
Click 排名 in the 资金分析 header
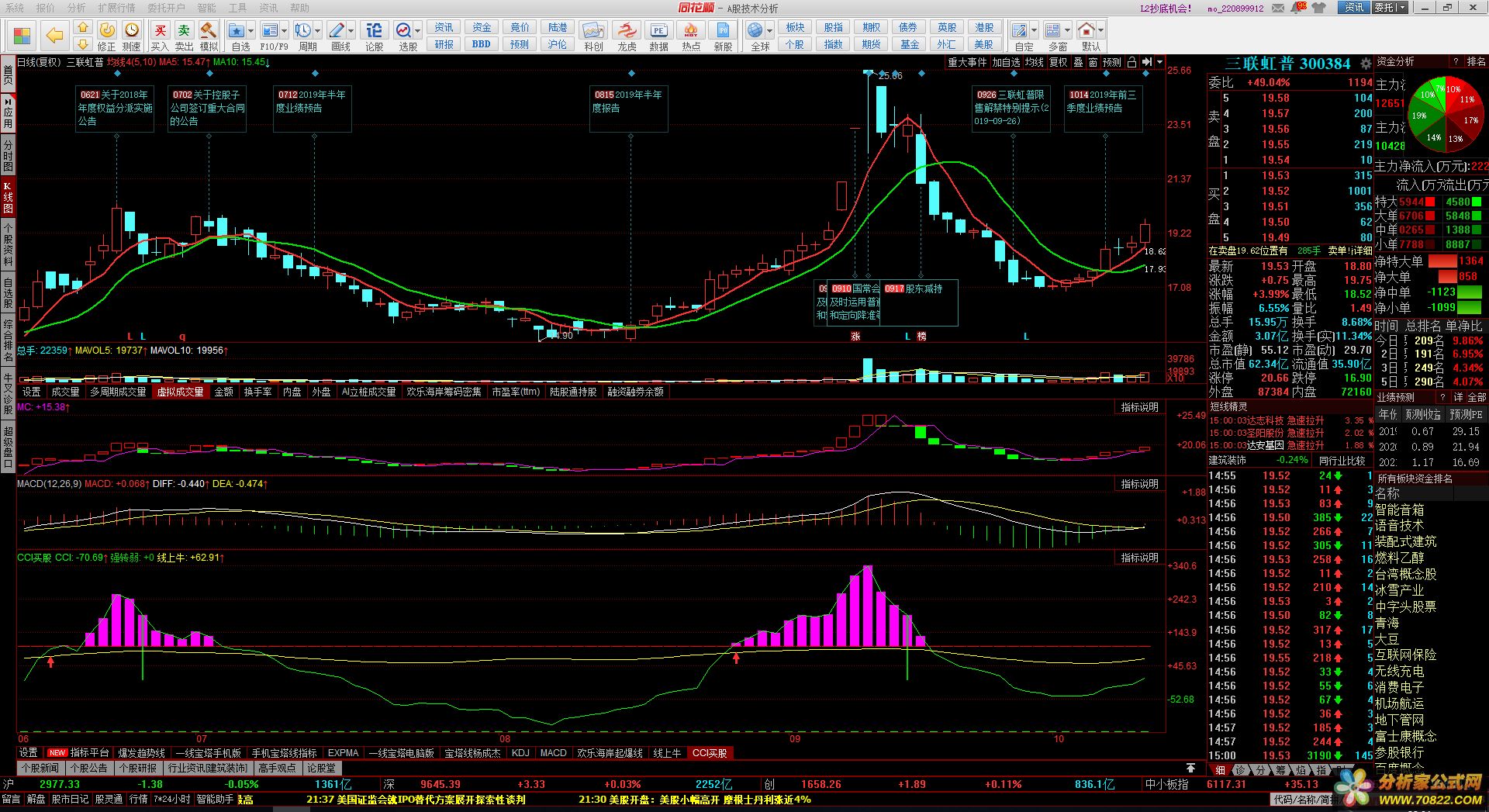coord(1476,61)
